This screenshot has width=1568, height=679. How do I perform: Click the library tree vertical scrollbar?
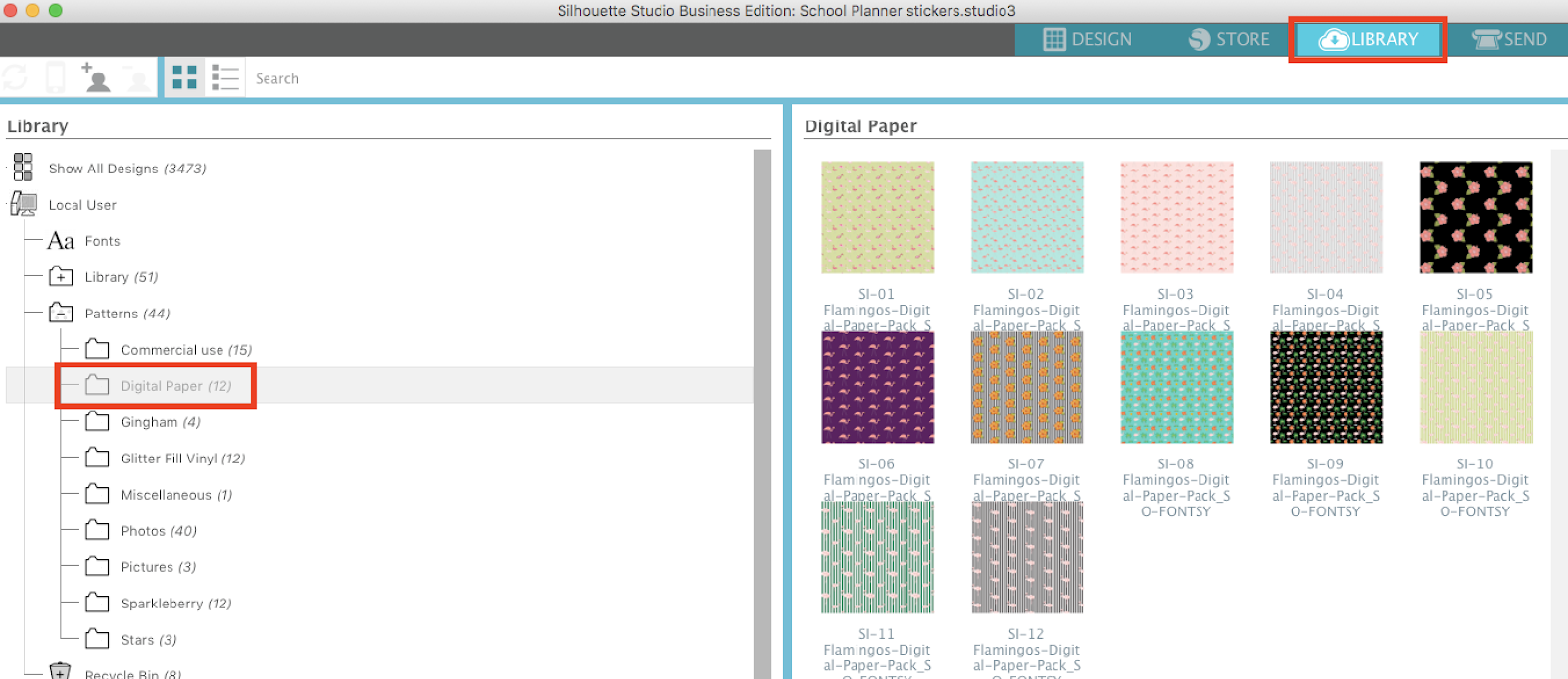pos(761,413)
